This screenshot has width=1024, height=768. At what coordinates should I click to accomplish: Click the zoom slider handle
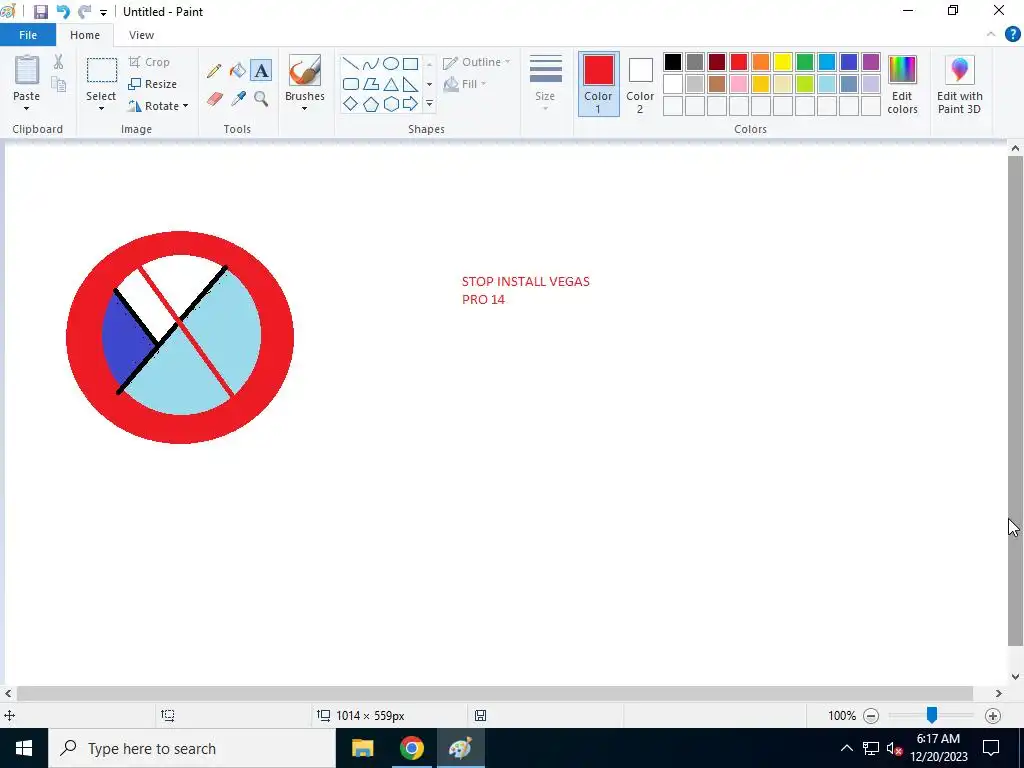(x=932, y=715)
